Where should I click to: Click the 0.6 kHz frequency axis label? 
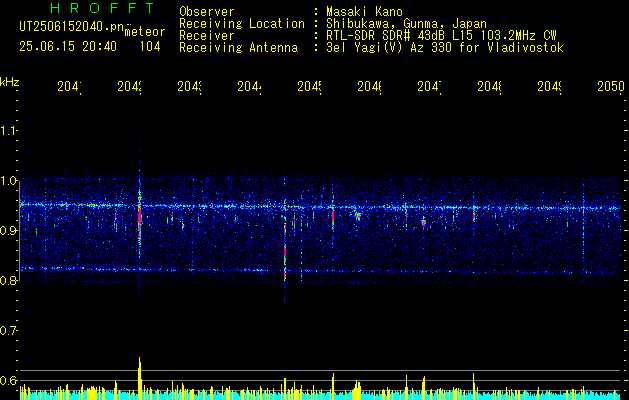[9, 380]
